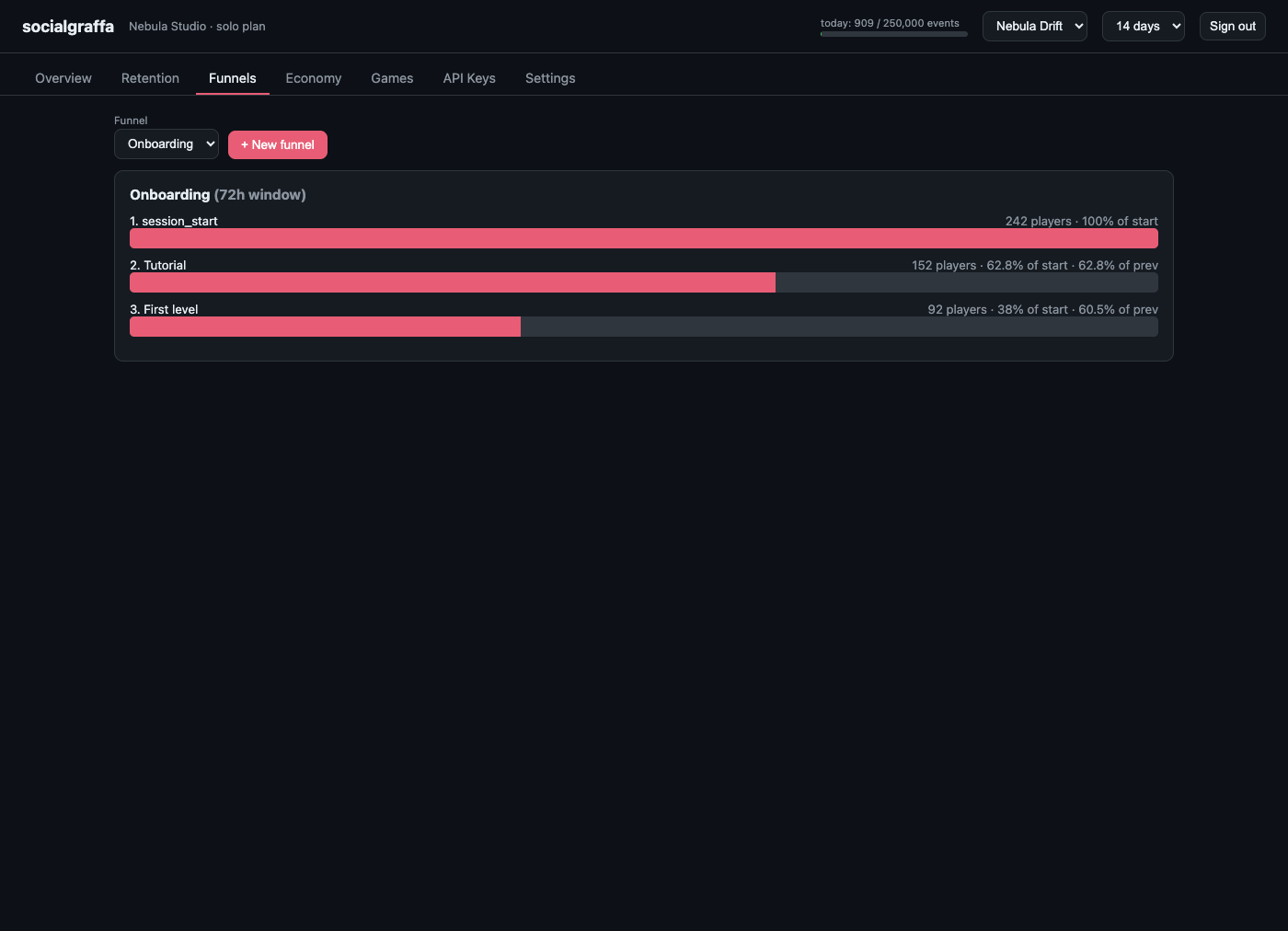Click the session_start funnel bar

(644, 238)
